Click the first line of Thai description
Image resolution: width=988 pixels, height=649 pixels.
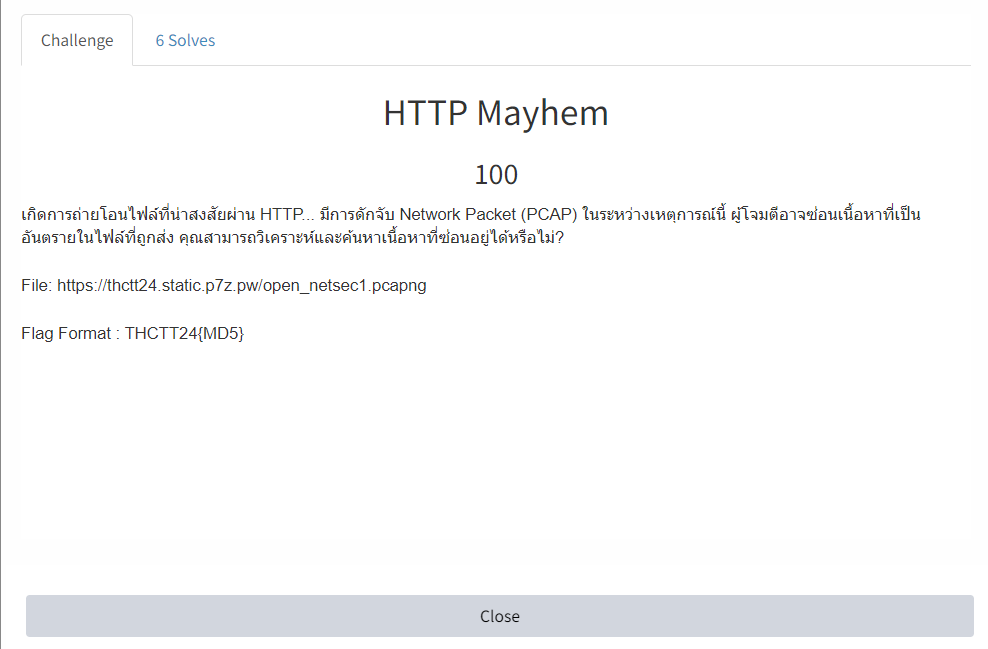pyautogui.click(x=471, y=214)
